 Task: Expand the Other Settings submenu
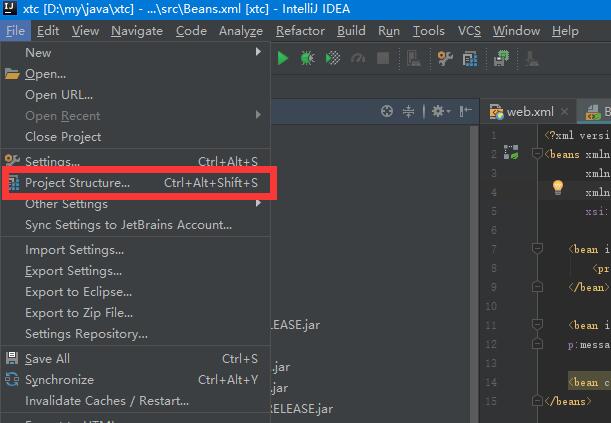pos(136,204)
